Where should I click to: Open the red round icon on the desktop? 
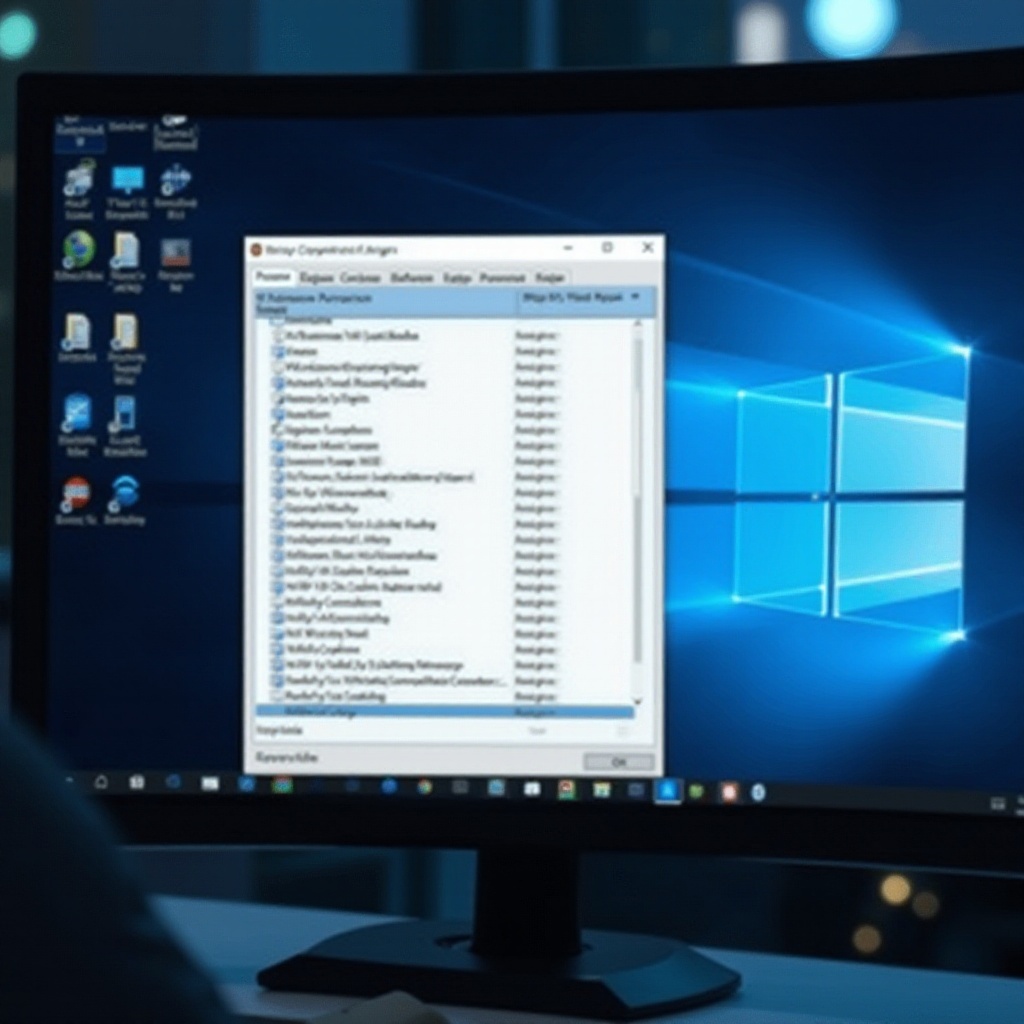76,493
